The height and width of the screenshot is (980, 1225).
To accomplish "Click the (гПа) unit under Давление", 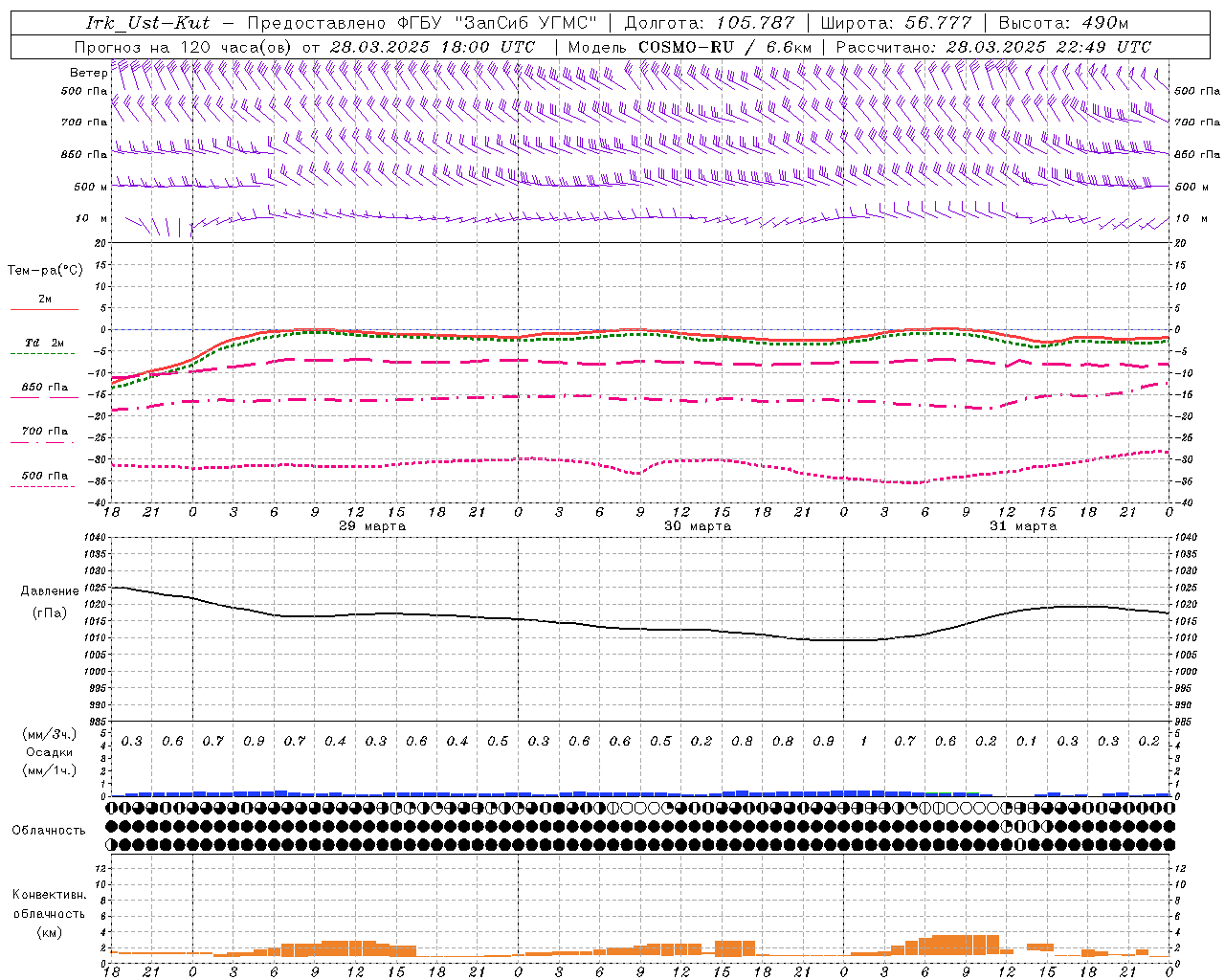I will pos(50,613).
